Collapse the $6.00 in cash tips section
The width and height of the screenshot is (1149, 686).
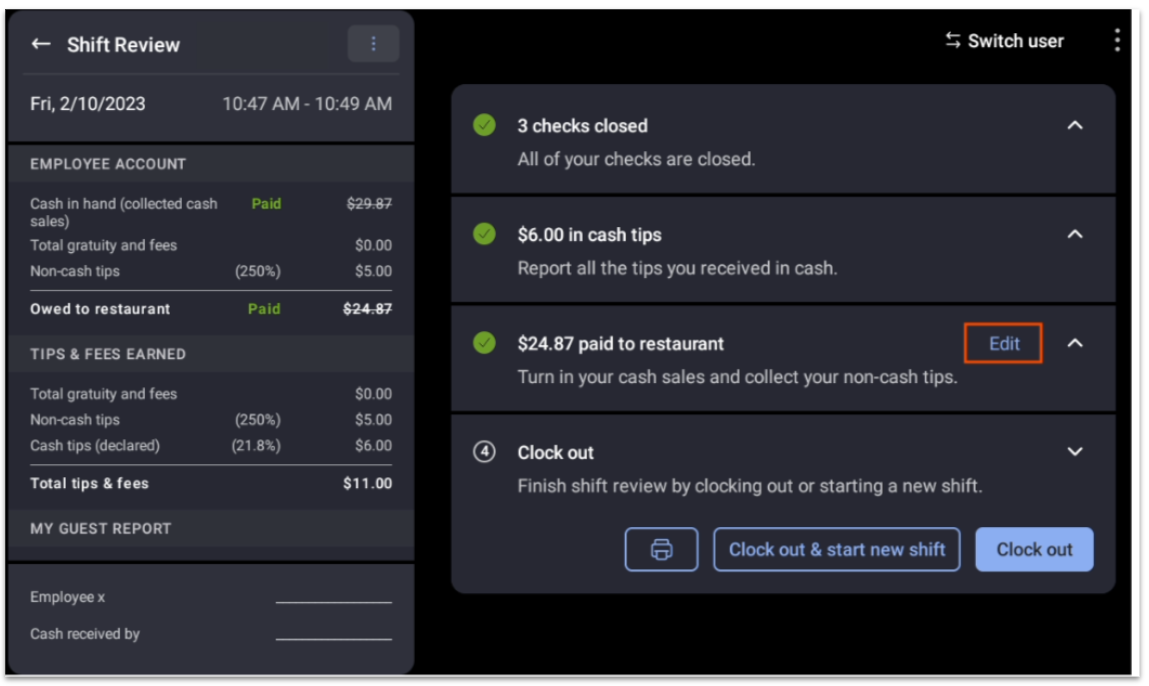(1075, 234)
